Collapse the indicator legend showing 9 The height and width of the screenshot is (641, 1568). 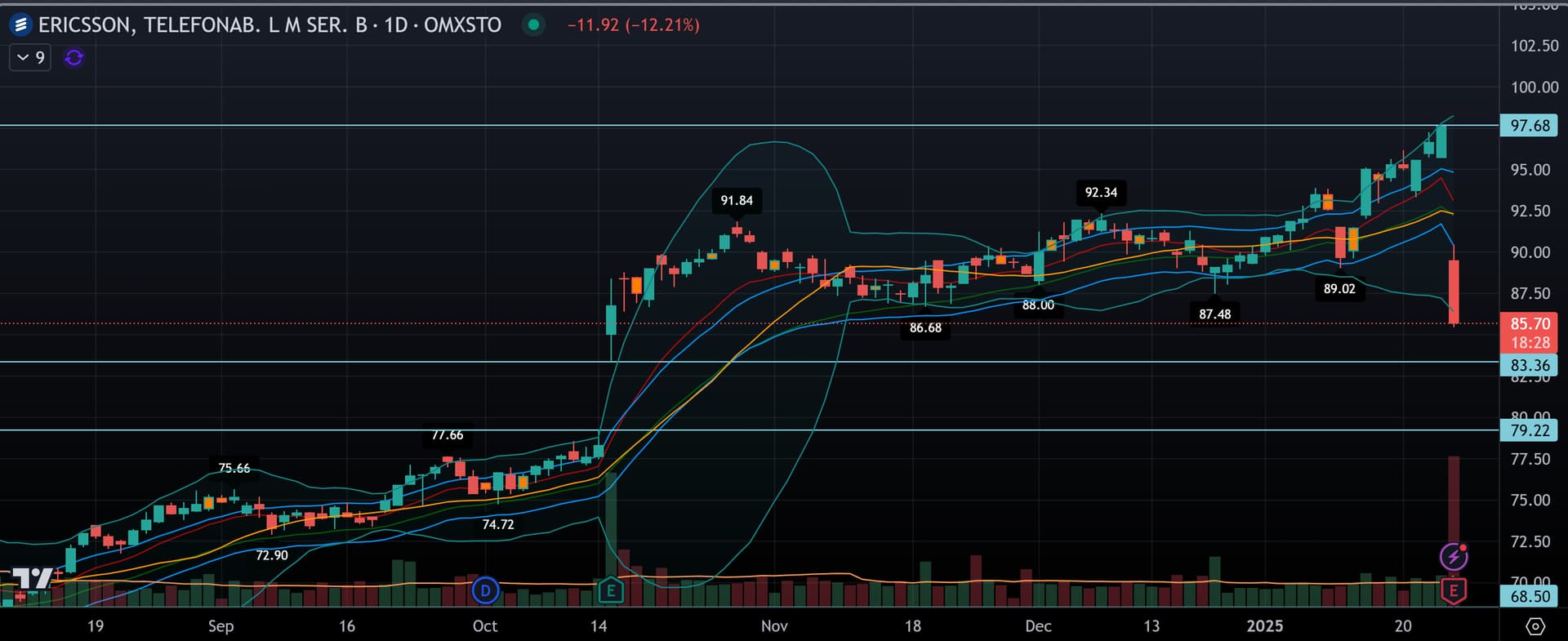click(x=30, y=58)
